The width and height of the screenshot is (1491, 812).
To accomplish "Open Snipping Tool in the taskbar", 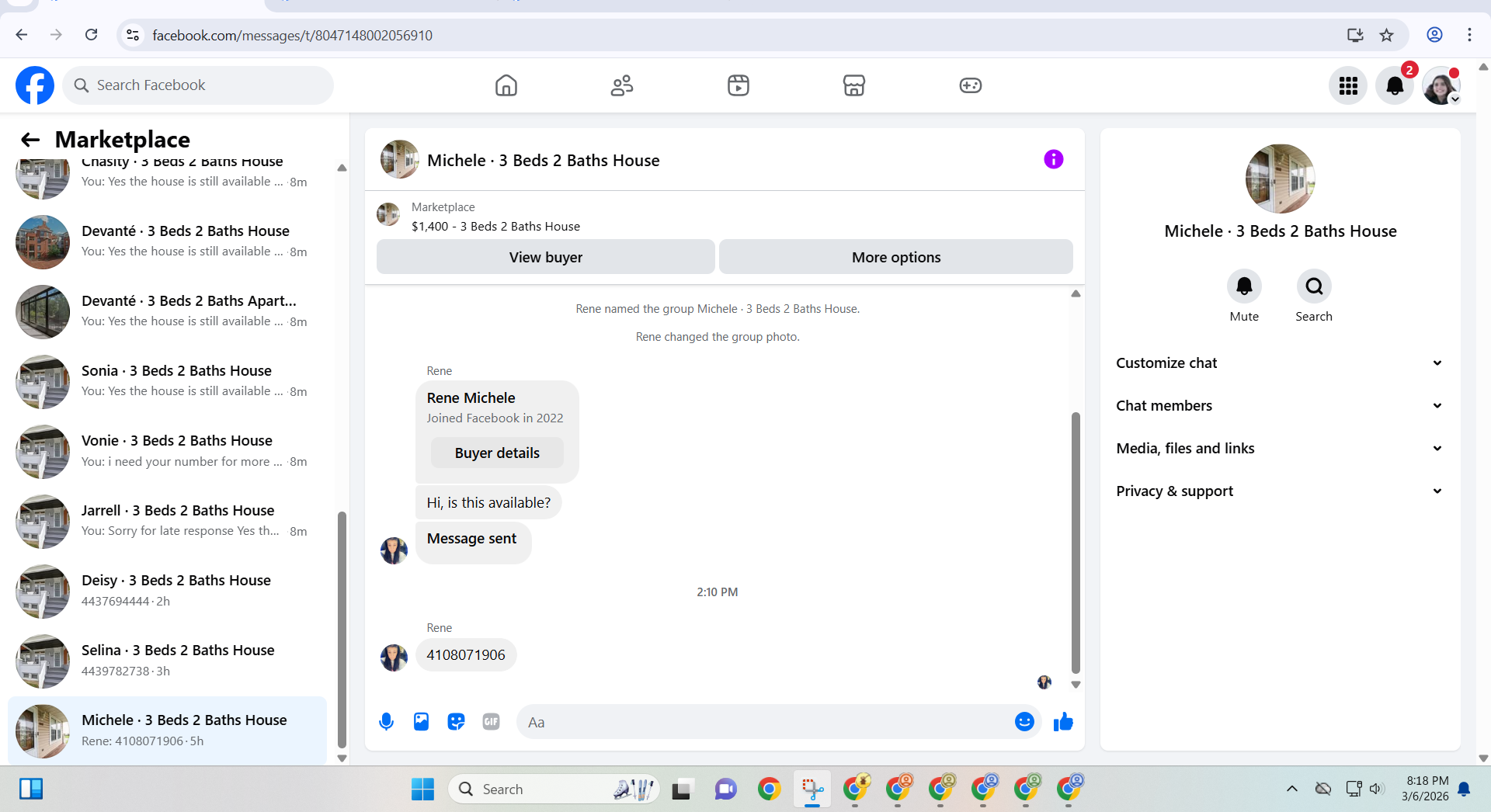I will pos(812,789).
